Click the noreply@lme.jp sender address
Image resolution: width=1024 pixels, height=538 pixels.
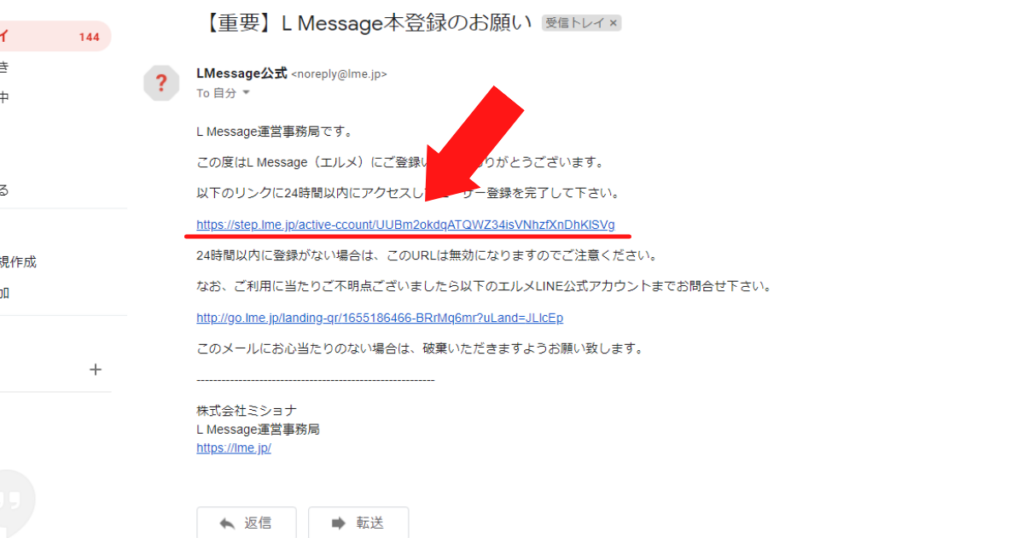339,74
